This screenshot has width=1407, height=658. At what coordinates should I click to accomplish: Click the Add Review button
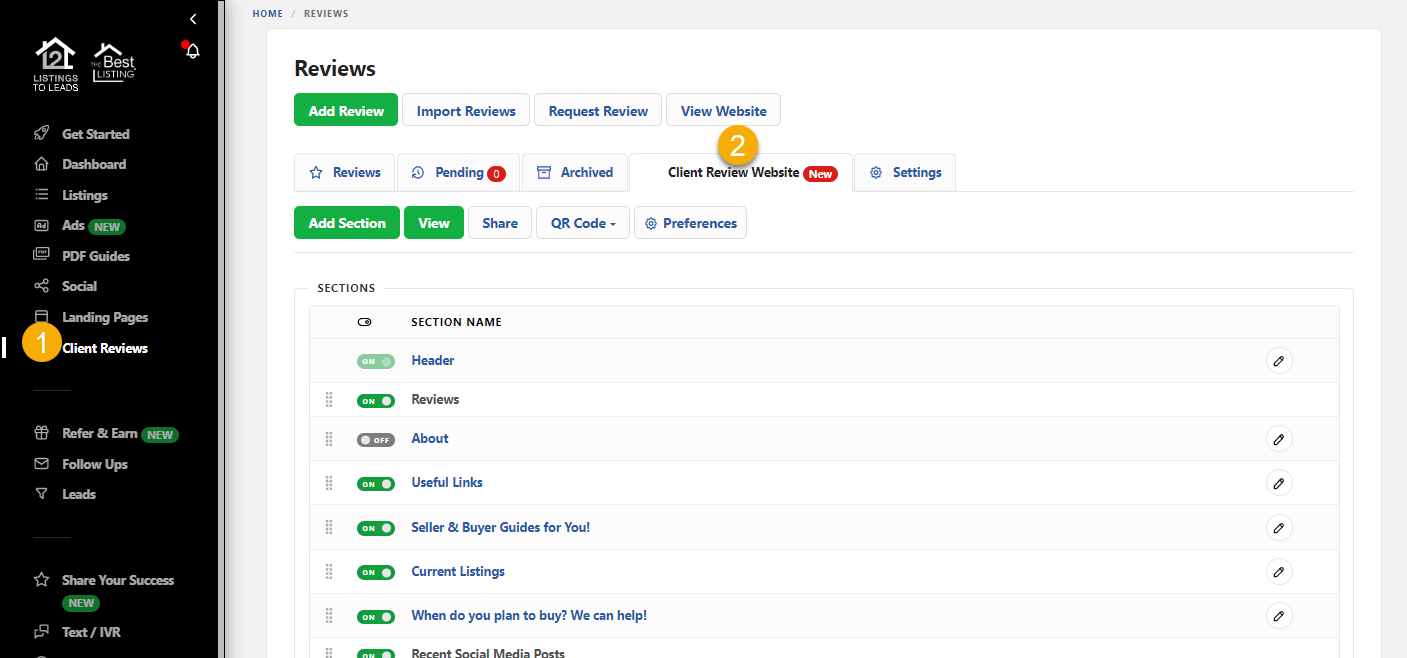345,109
